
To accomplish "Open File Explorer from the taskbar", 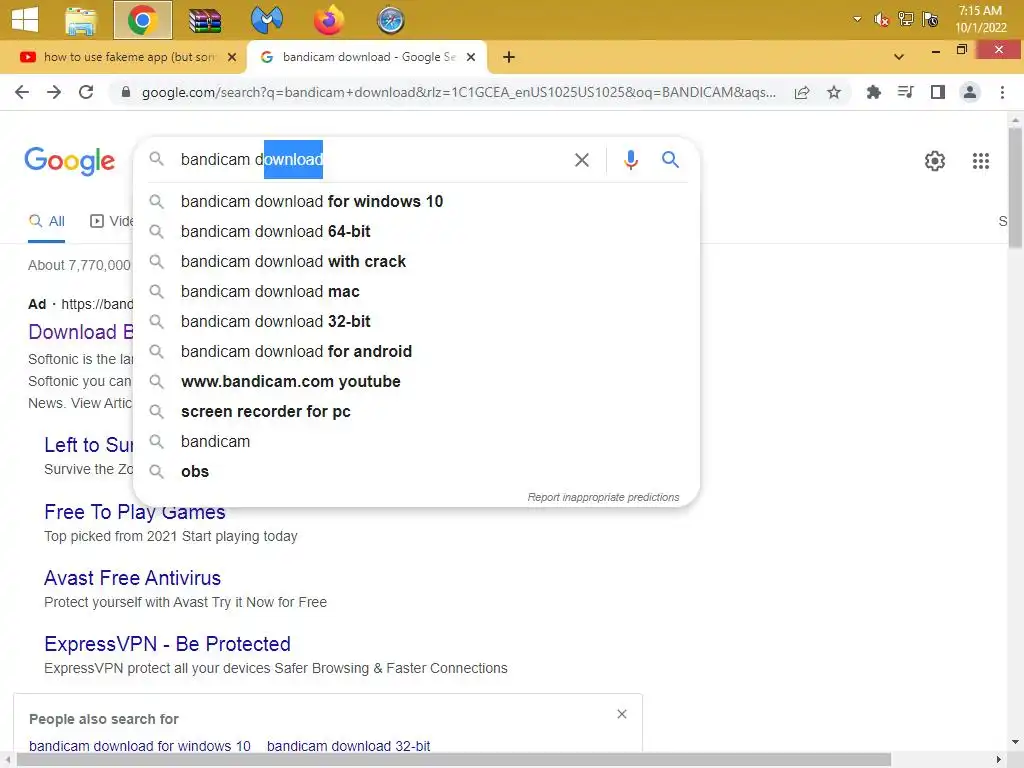I will 81,20.
